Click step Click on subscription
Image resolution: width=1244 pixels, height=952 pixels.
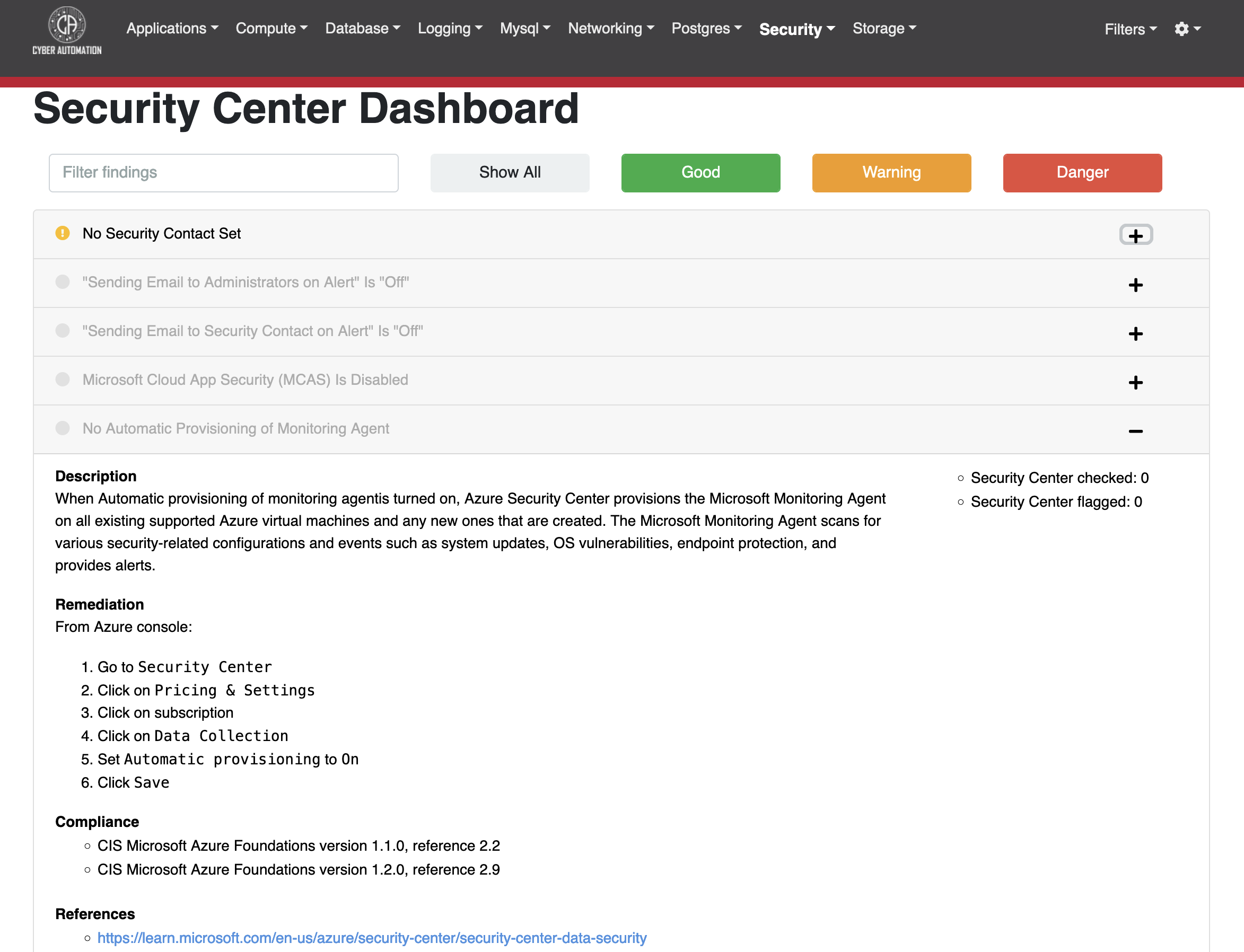tap(165, 712)
